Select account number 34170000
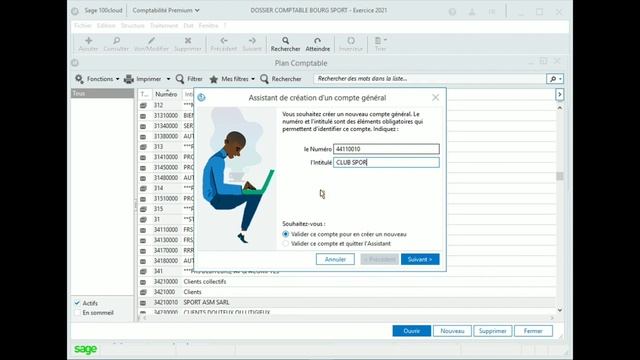The image size is (640, 360). pos(166,251)
